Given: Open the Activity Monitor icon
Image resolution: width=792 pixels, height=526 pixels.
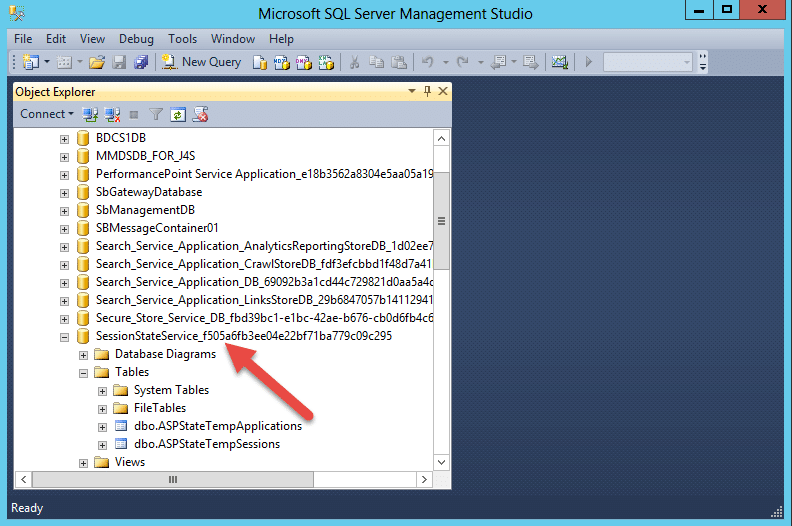Looking at the screenshot, I should point(560,62).
